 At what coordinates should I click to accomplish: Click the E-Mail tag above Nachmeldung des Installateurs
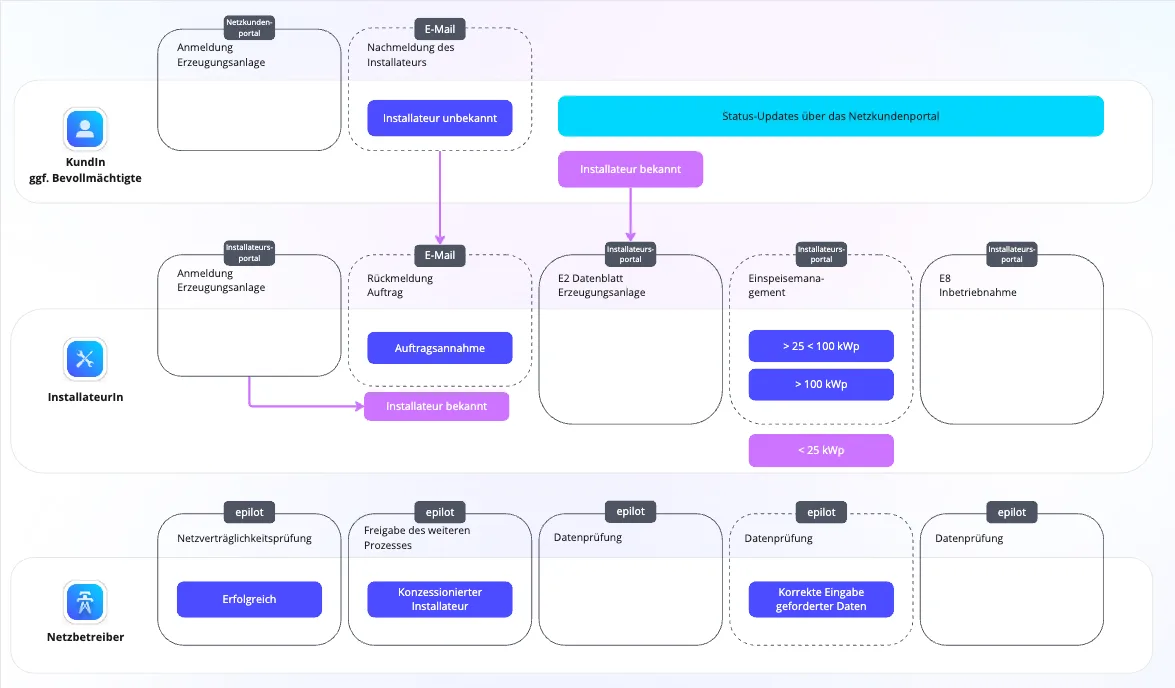point(440,29)
